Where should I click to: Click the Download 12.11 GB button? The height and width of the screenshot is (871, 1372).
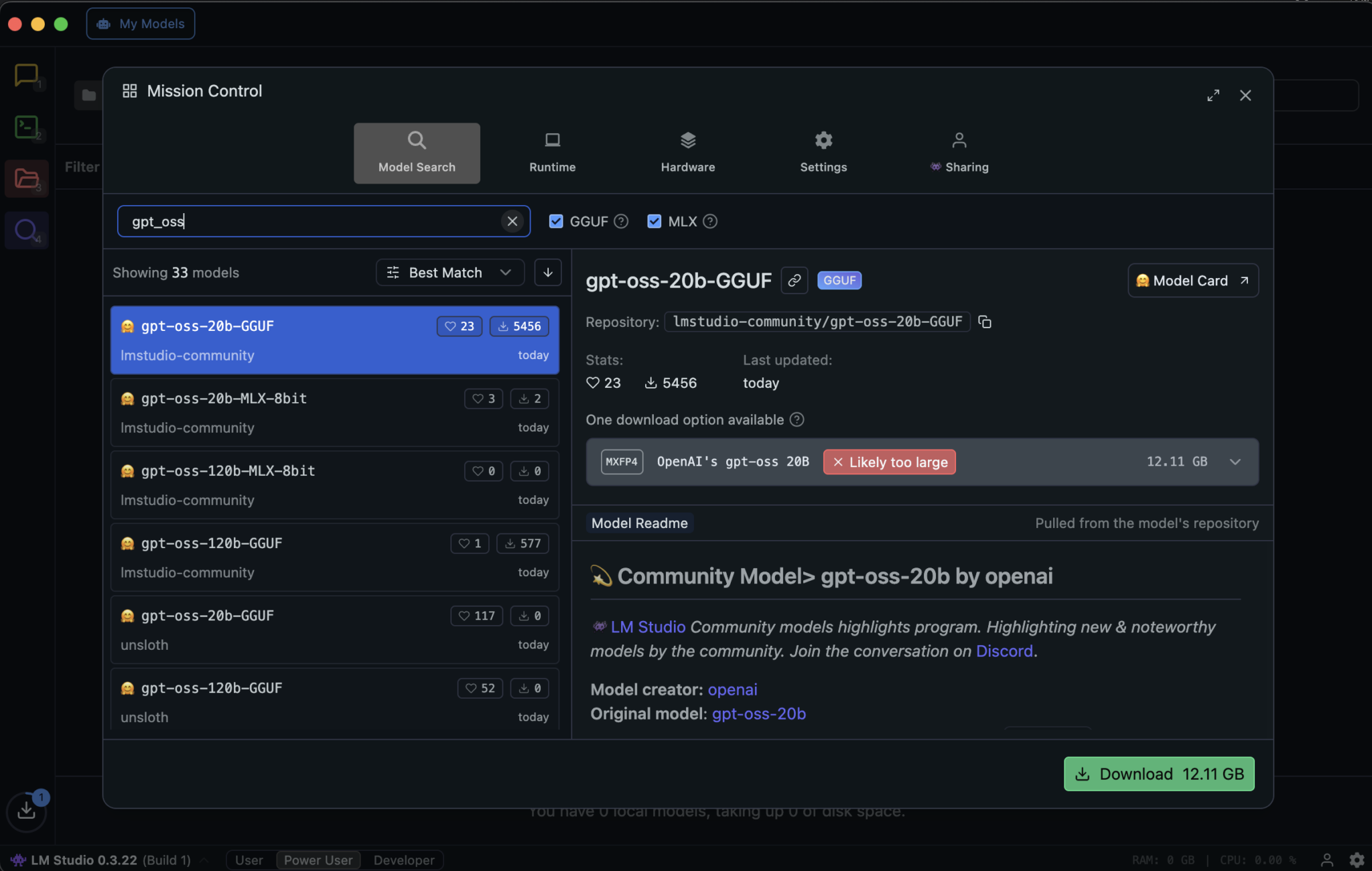tap(1158, 774)
